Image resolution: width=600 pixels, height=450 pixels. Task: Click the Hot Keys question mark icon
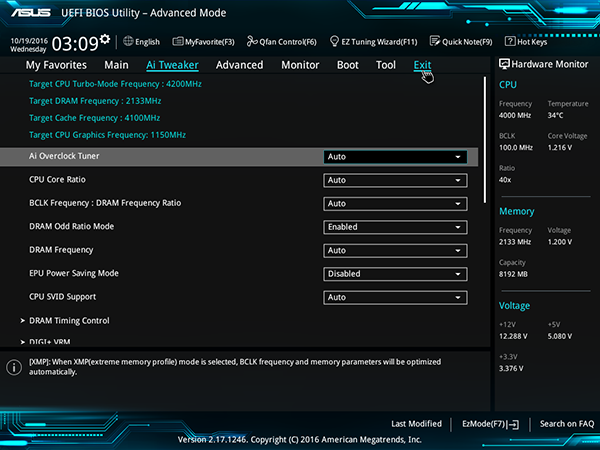click(x=510, y=41)
